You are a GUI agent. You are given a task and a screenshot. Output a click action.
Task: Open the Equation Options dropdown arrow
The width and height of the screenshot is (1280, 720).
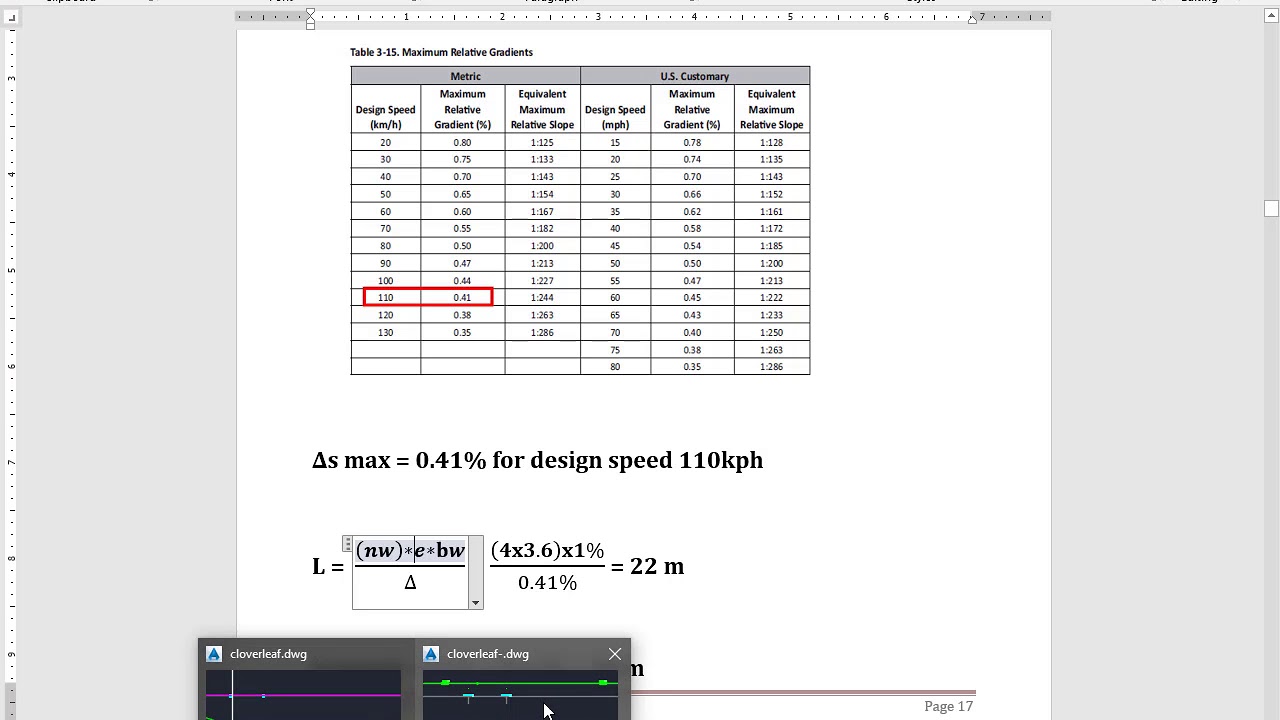(476, 603)
